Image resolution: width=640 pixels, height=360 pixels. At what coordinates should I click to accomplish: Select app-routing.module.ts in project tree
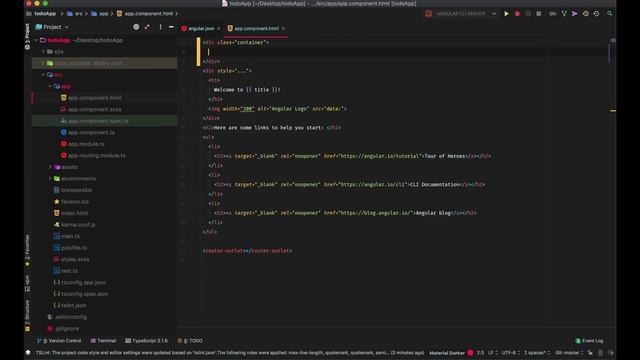pyautogui.click(x=97, y=156)
